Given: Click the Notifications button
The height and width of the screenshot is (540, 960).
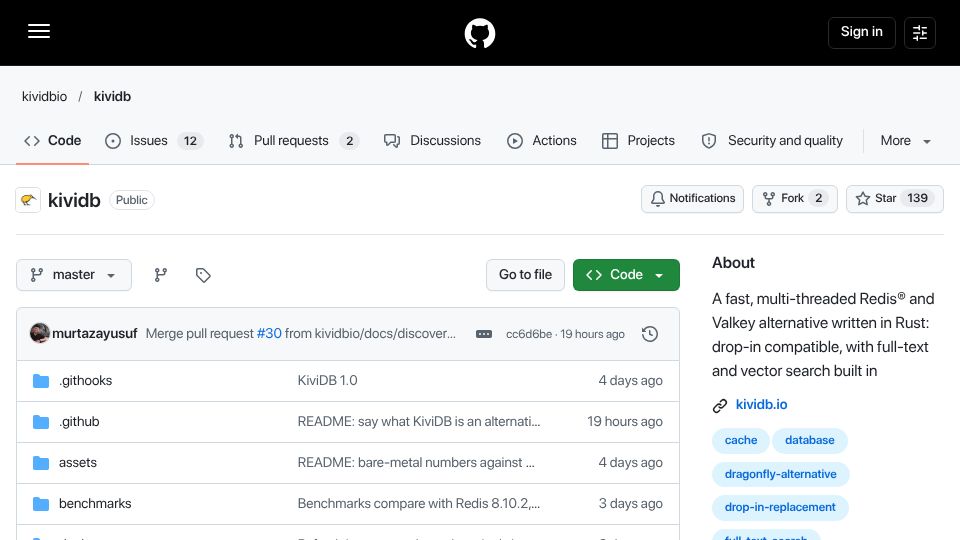Looking at the screenshot, I should tap(692, 198).
